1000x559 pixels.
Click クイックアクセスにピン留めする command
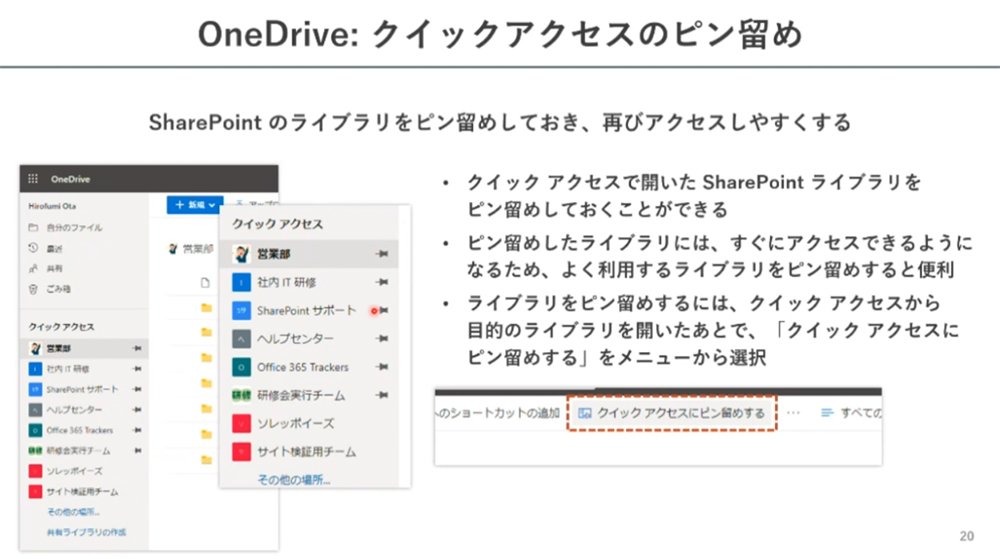point(672,413)
